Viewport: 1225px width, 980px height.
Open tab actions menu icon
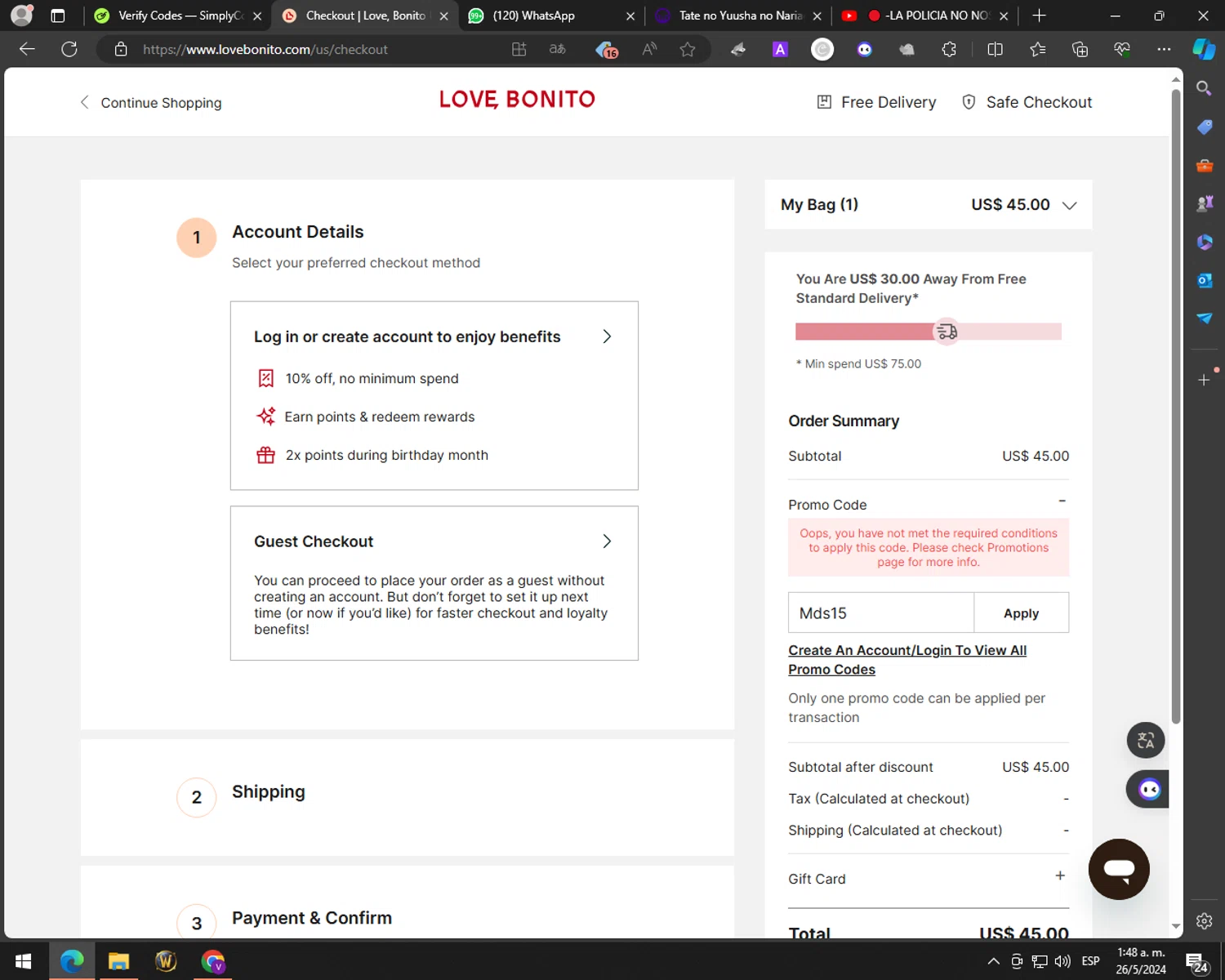tap(58, 16)
